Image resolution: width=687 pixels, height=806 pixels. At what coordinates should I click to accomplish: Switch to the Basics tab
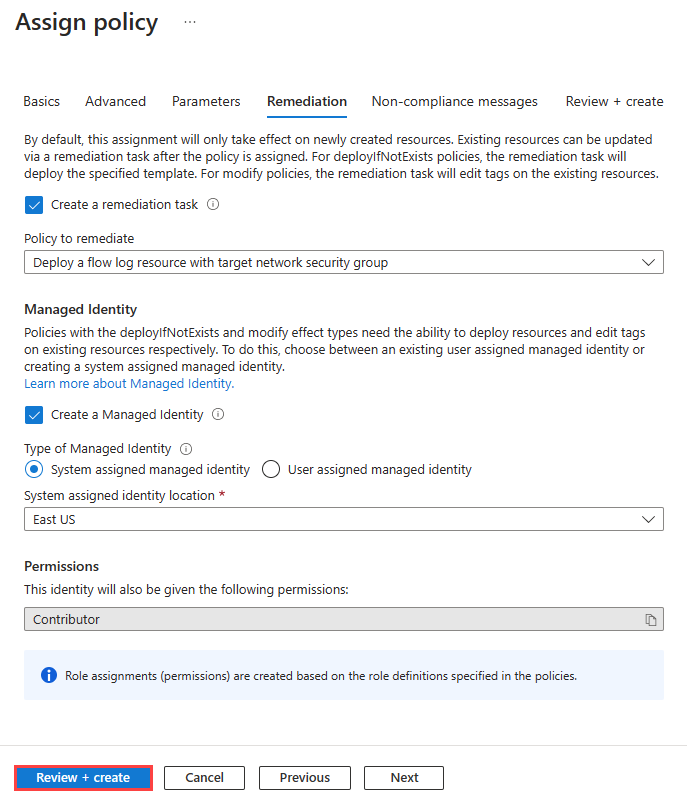click(x=42, y=101)
